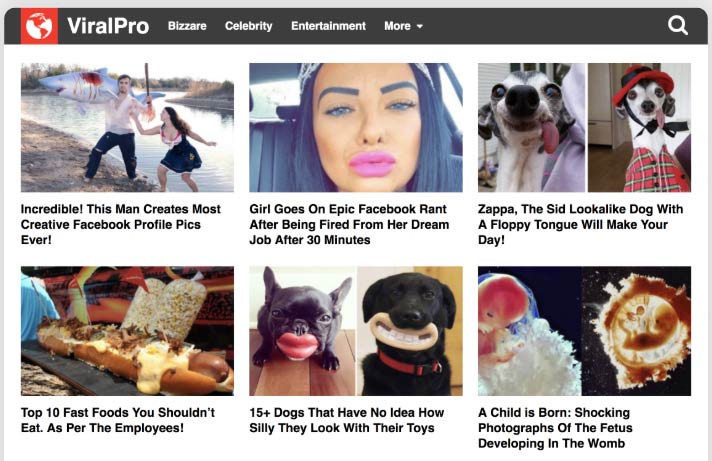The image size is (712, 461).
Task: Open the shark and sword profile photo
Action: pyautogui.click(x=127, y=127)
